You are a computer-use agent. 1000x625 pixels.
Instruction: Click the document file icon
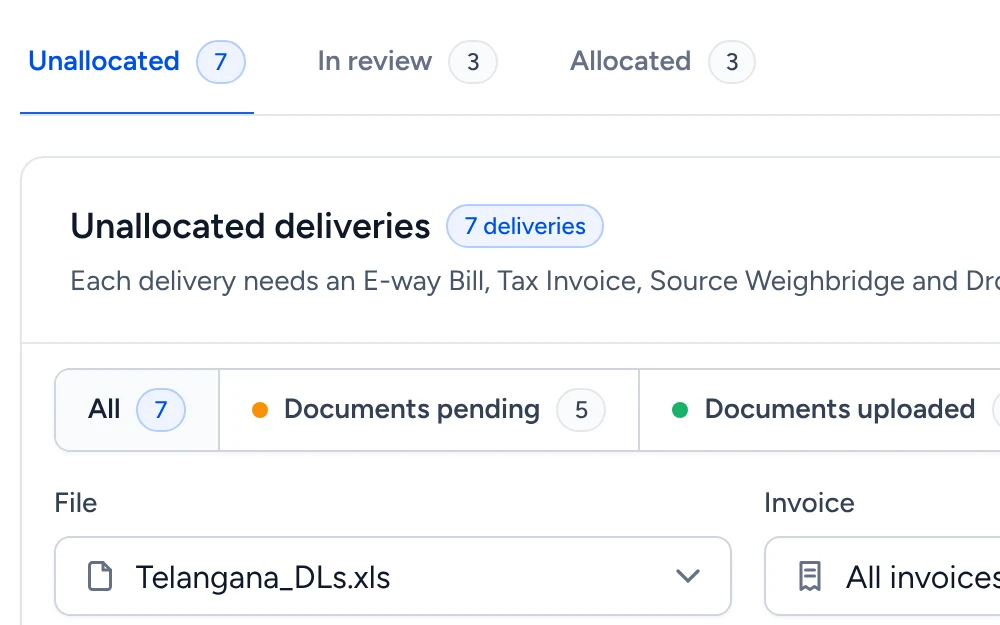[99, 576]
